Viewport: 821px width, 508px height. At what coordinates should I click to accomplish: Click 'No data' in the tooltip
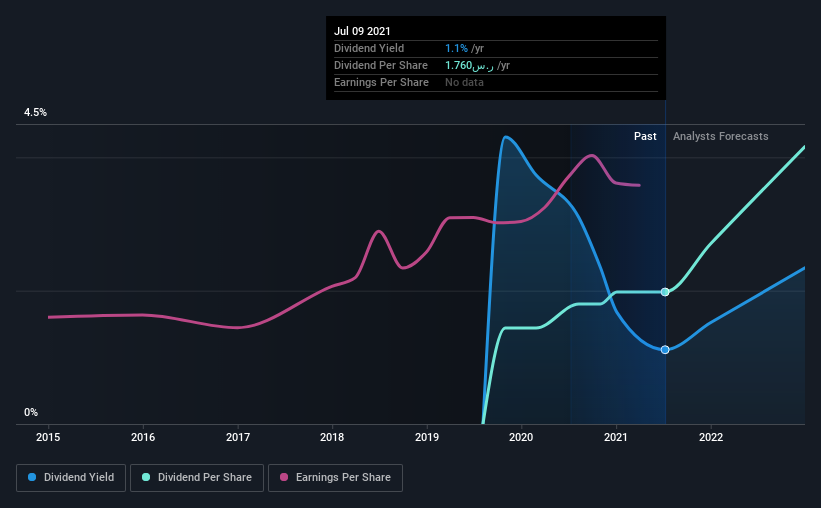464,83
